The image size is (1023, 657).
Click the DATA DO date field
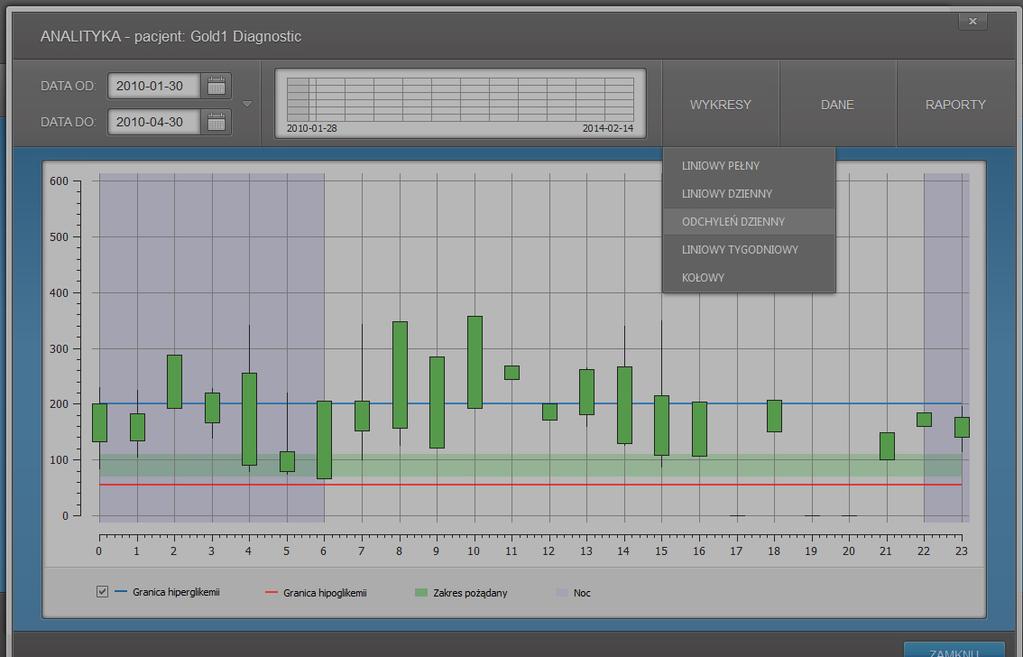pyautogui.click(x=154, y=122)
